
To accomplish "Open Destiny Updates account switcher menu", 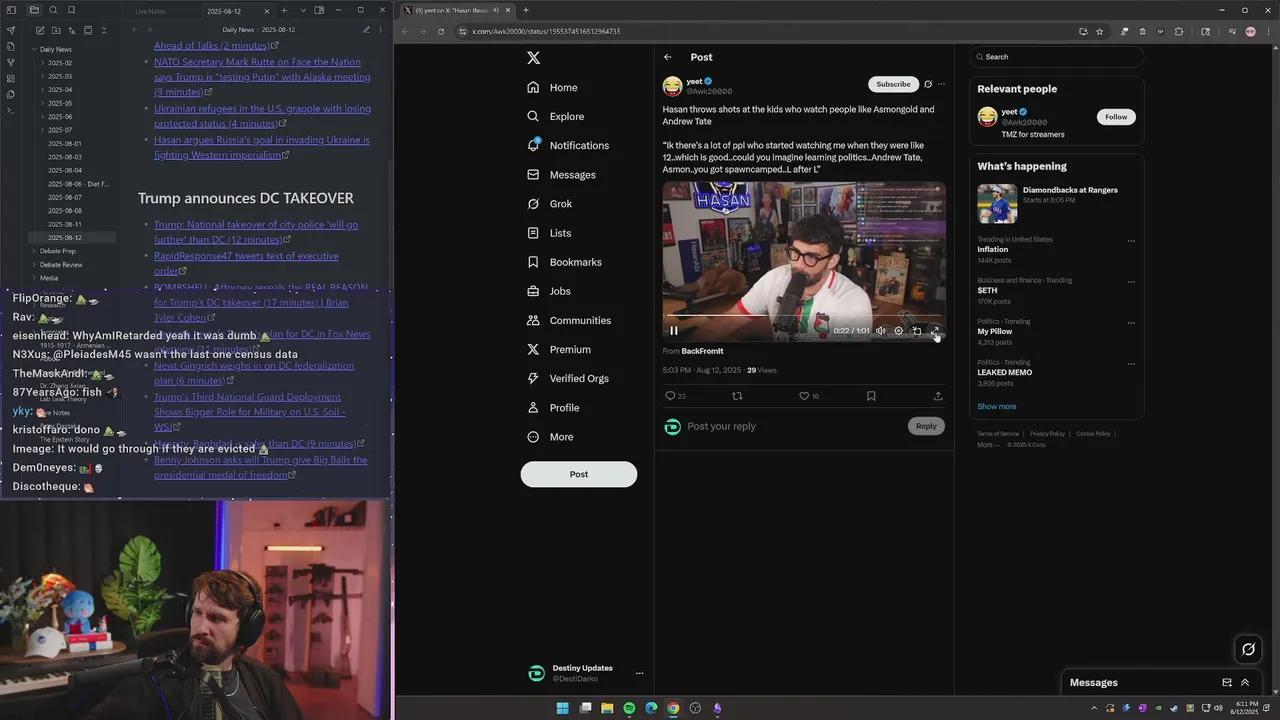I will tap(639, 673).
